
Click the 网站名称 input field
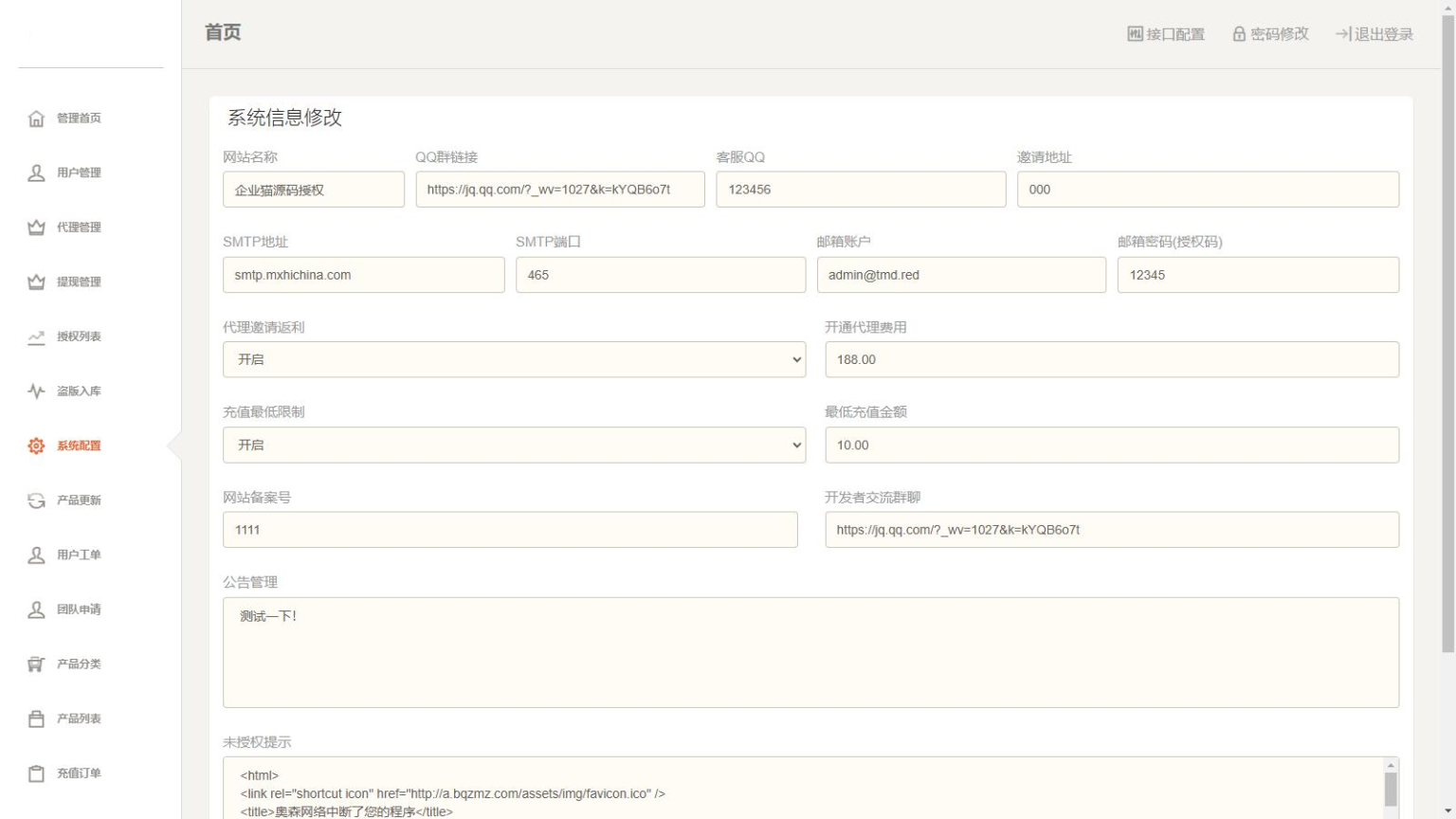click(x=313, y=190)
